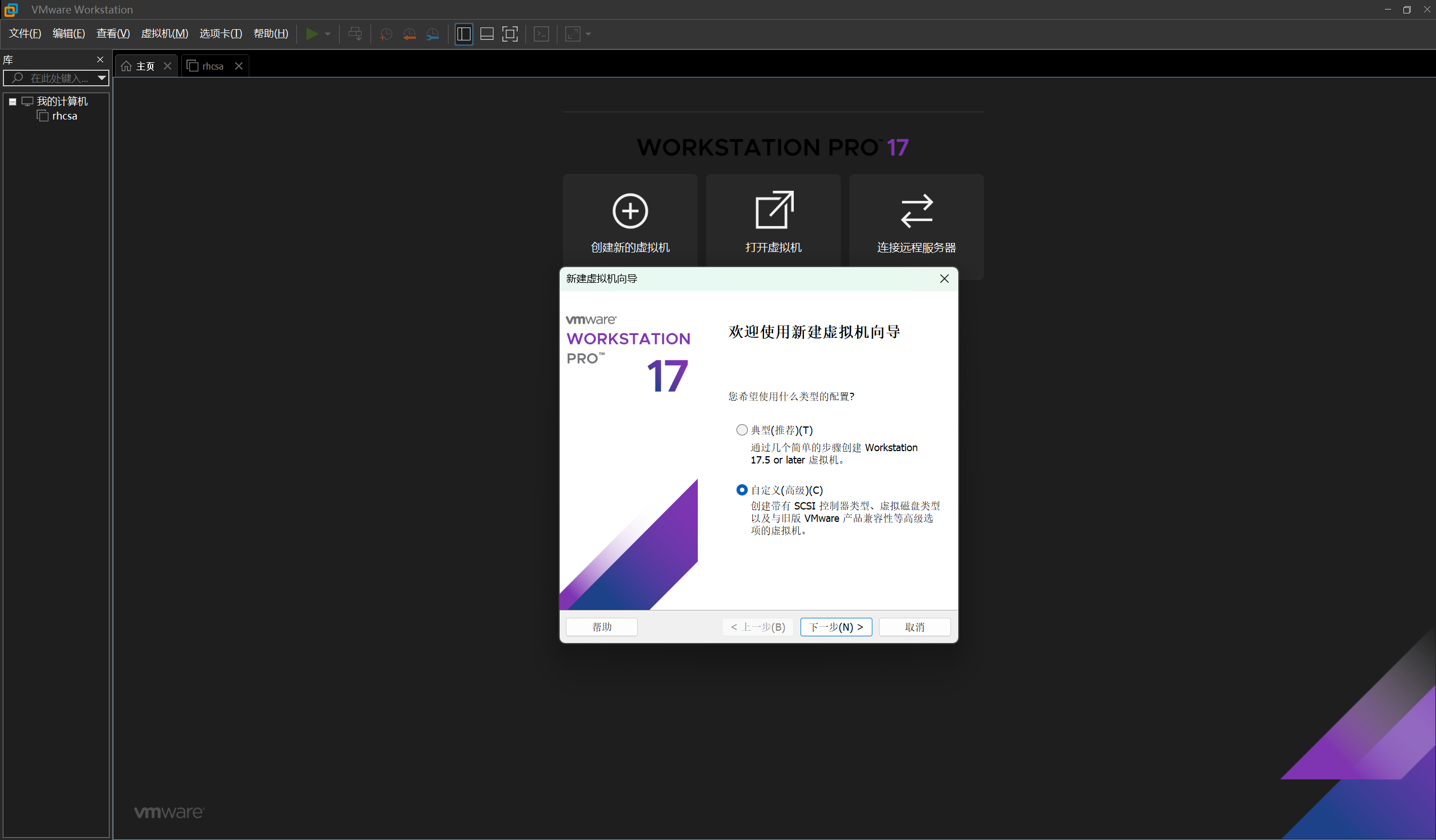Open the 查看(V) menu
This screenshot has width=1436, height=840.
113,34
